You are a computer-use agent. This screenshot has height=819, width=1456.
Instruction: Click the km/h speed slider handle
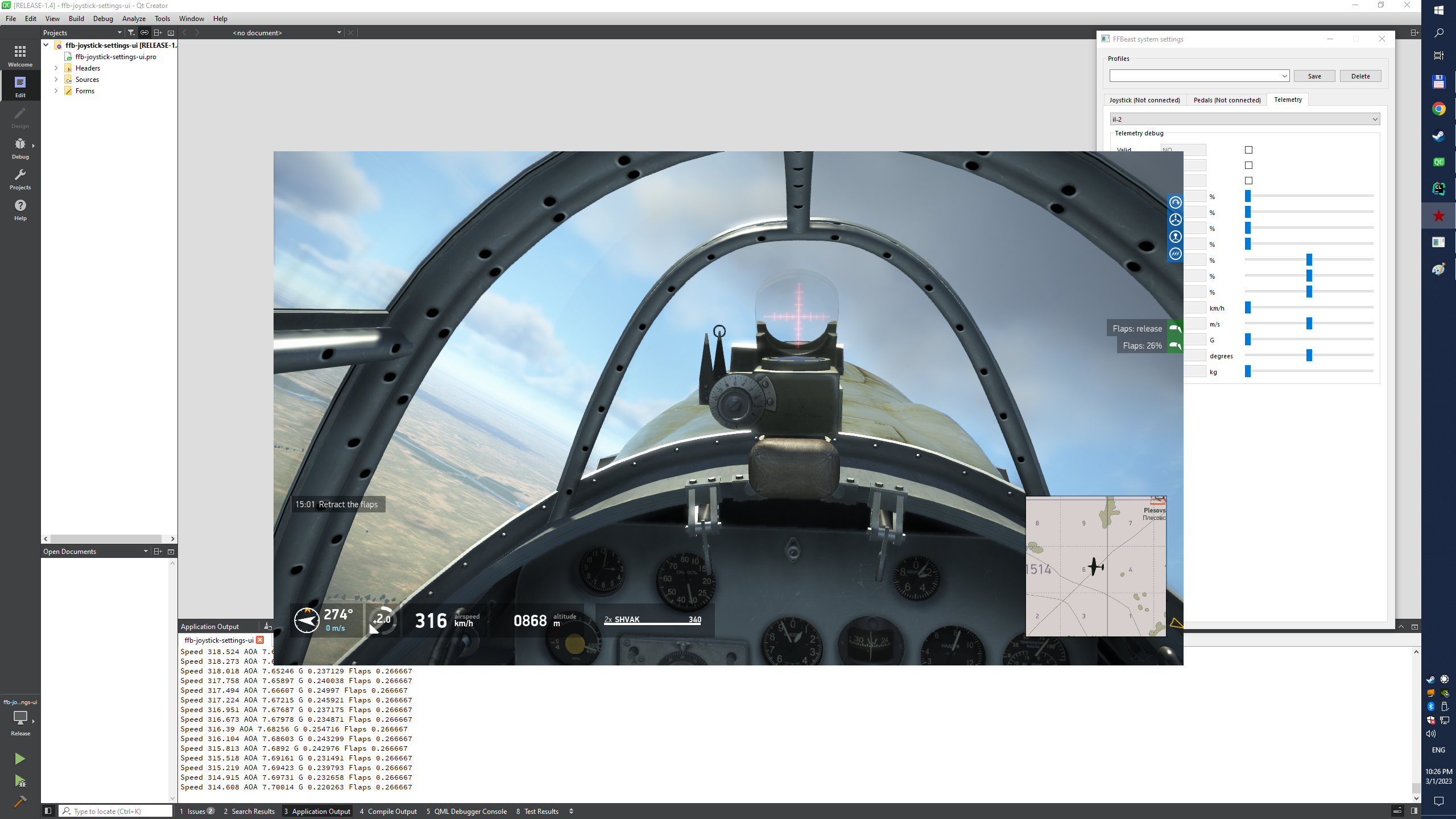pos(1248,308)
